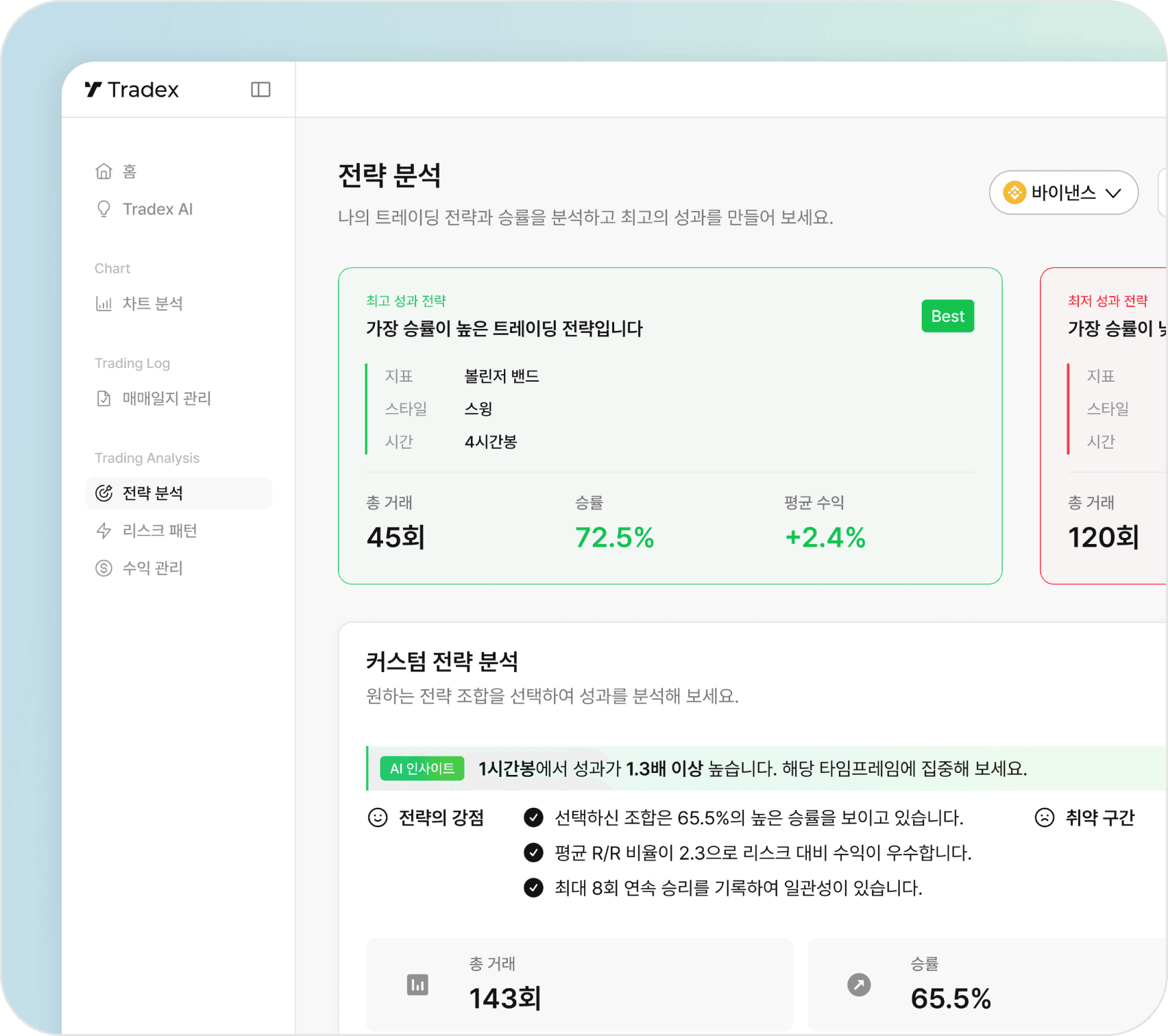Go to 홈 in the sidebar
Screen dimensions: 1168x1036
point(179,171)
